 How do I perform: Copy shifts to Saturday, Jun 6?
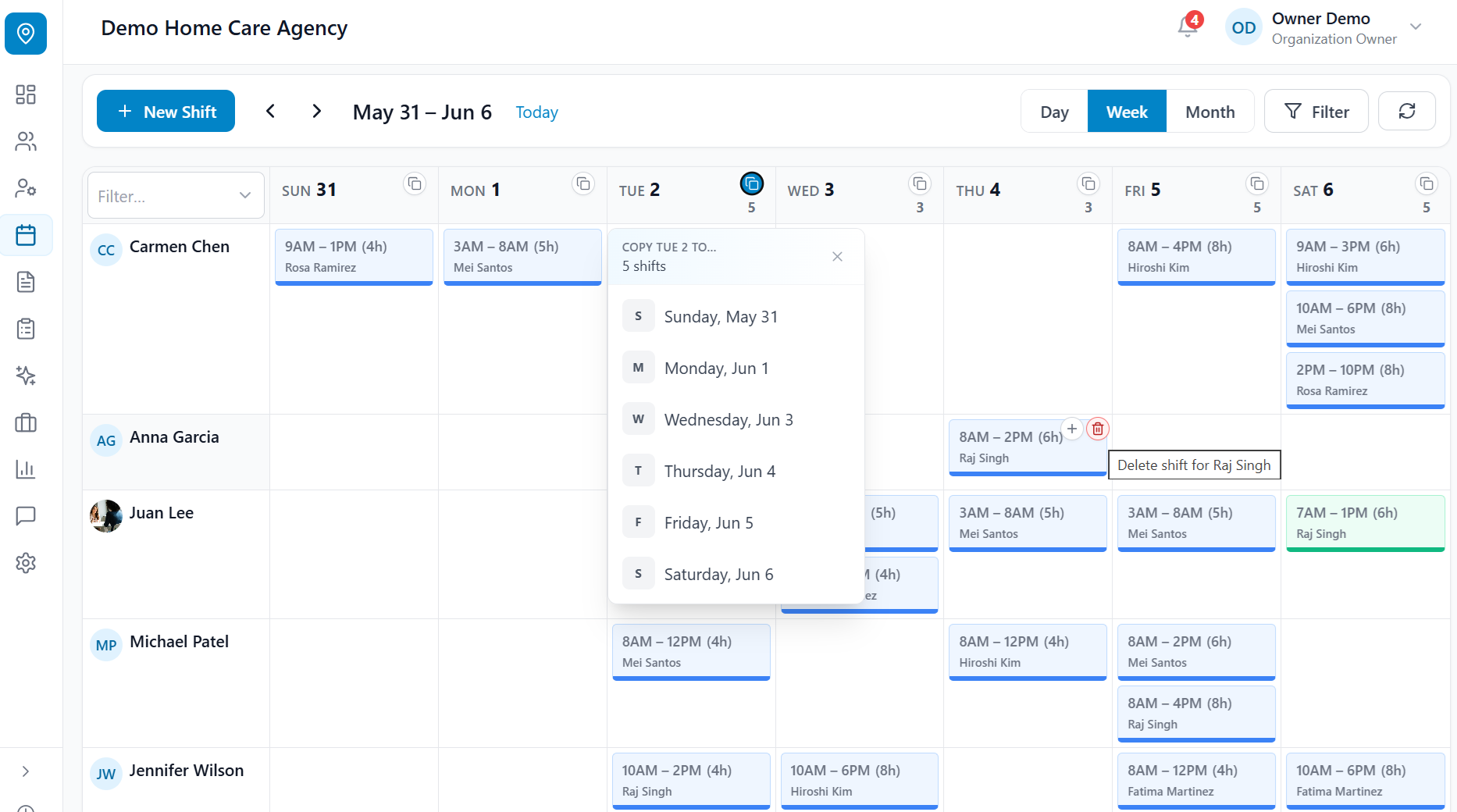[x=736, y=574]
